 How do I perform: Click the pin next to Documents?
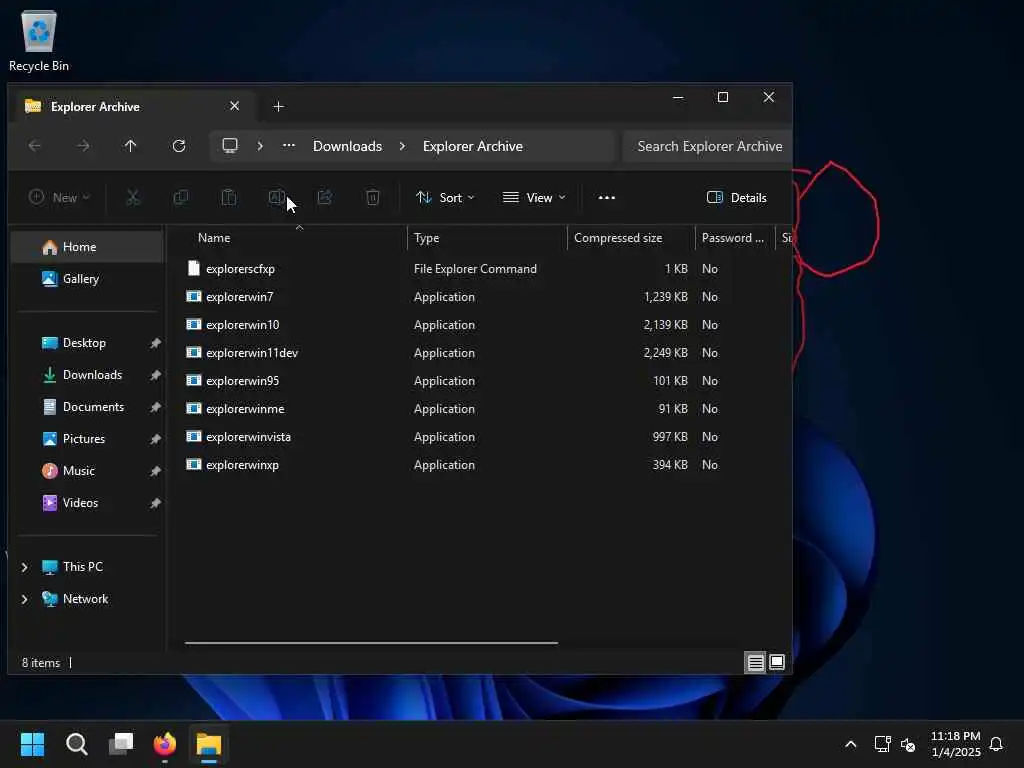point(155,407)
